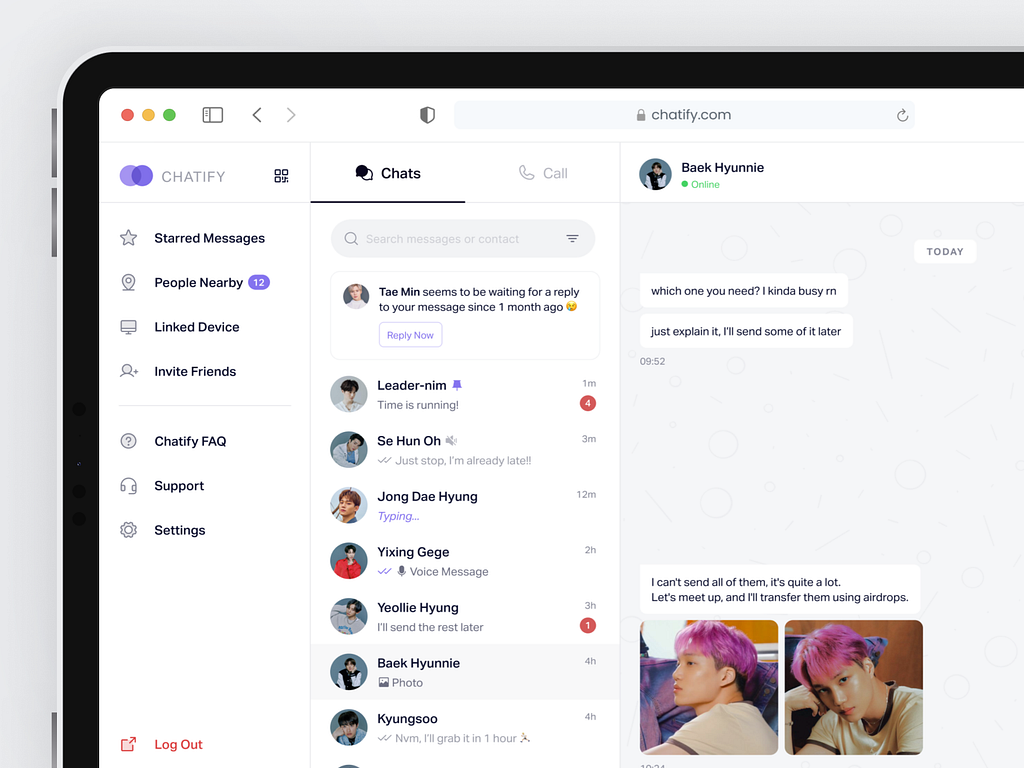1024x768 pixels.
Task: Select the Chats tab
Action: coord(388,172)
